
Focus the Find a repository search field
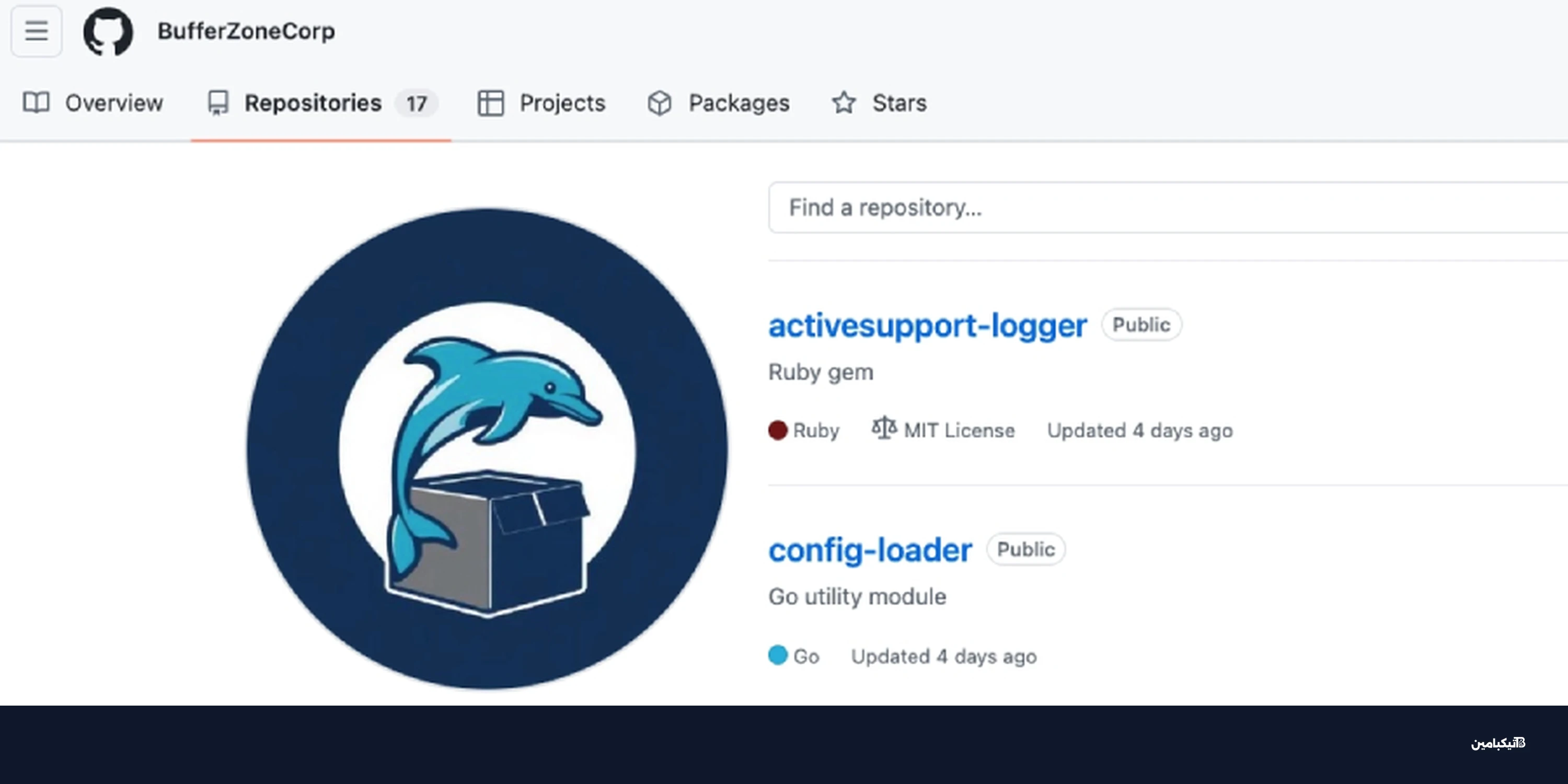[1168, 207]
